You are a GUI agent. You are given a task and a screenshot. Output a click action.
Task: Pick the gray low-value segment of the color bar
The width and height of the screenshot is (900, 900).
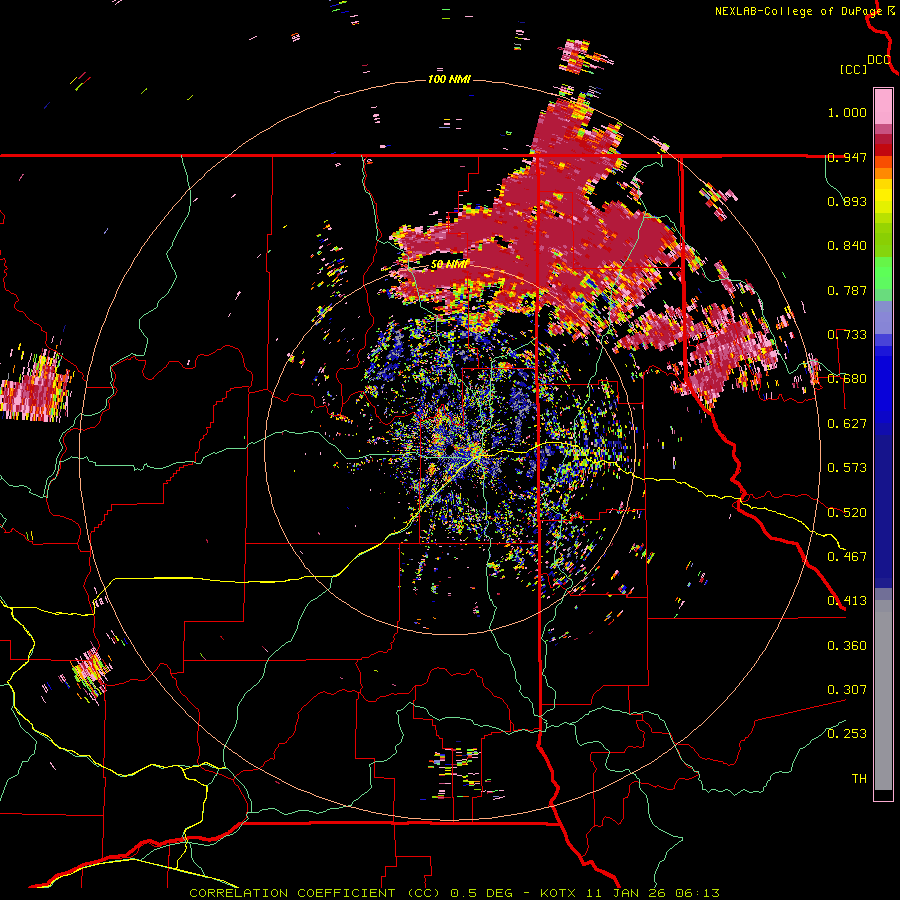point(883,695)
